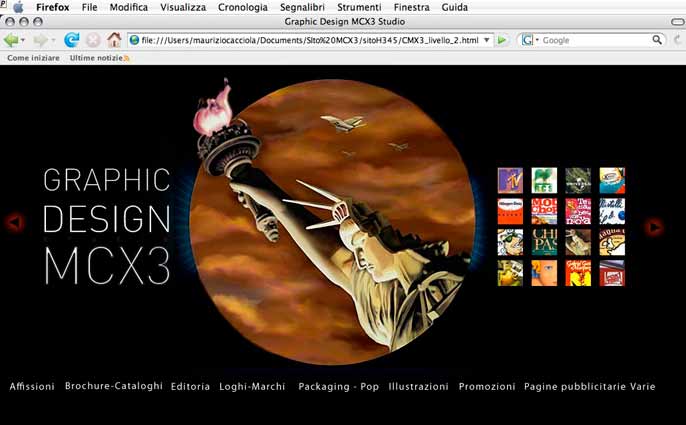Click inside the URL address field
The width and height of the screenshot is (686, 425).
(310, 40)
